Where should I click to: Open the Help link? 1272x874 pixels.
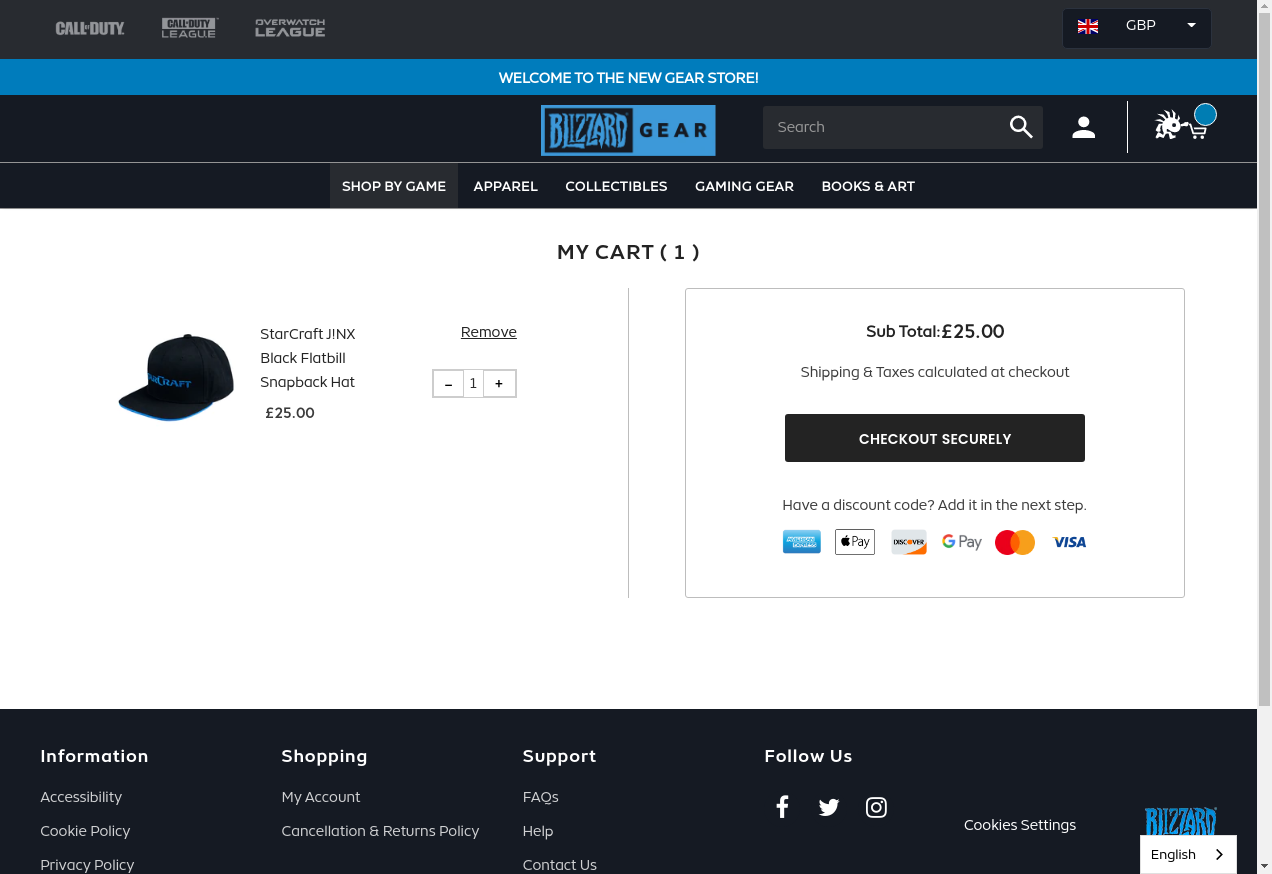coord(538,831)
